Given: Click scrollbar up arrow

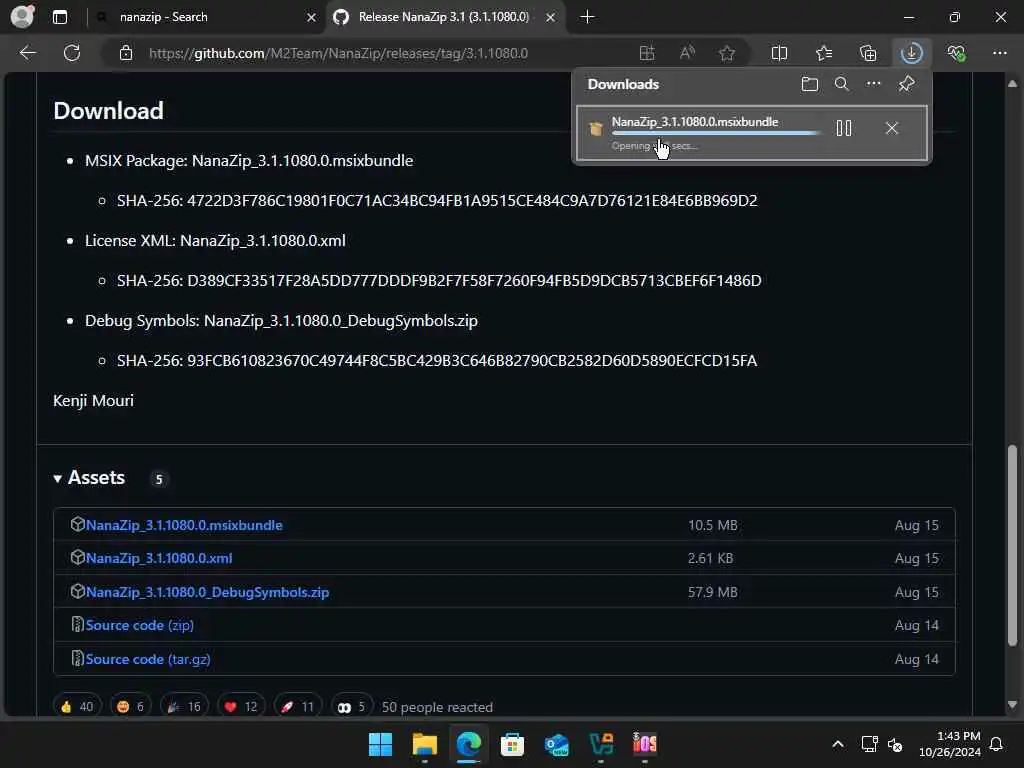Looking at the screenshot, I should (x=1012, y=84).
